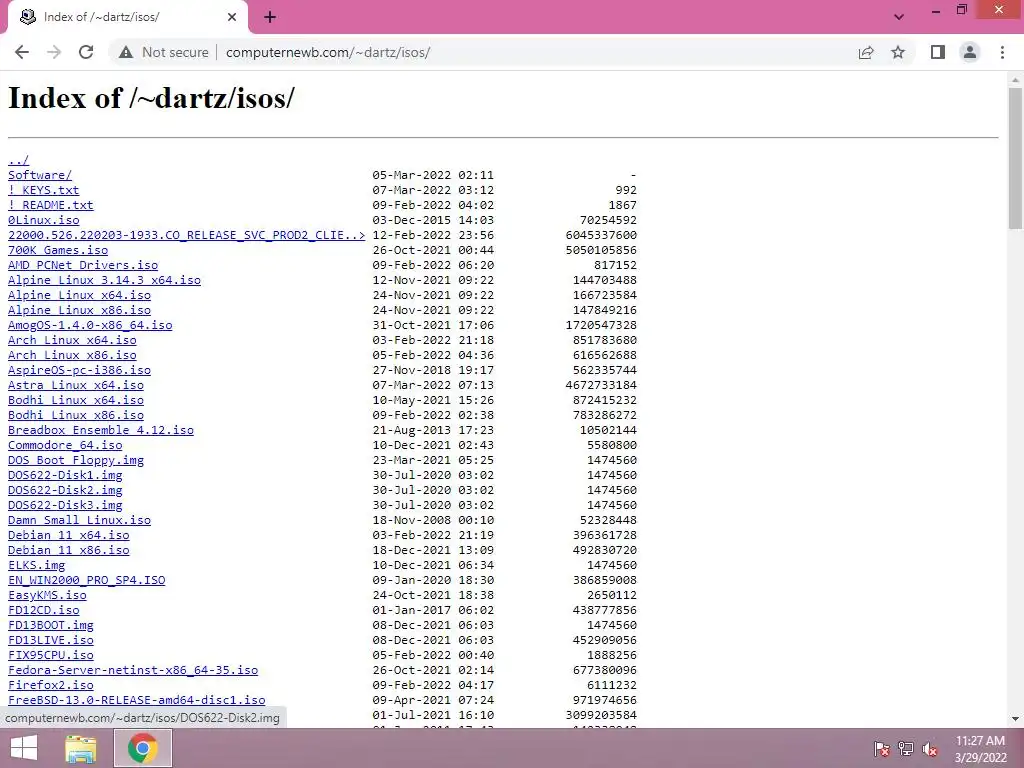1024x768 pixels.
Task: Download Firefox2.iso
Action: pyautogui.click(x=51, y=686)
